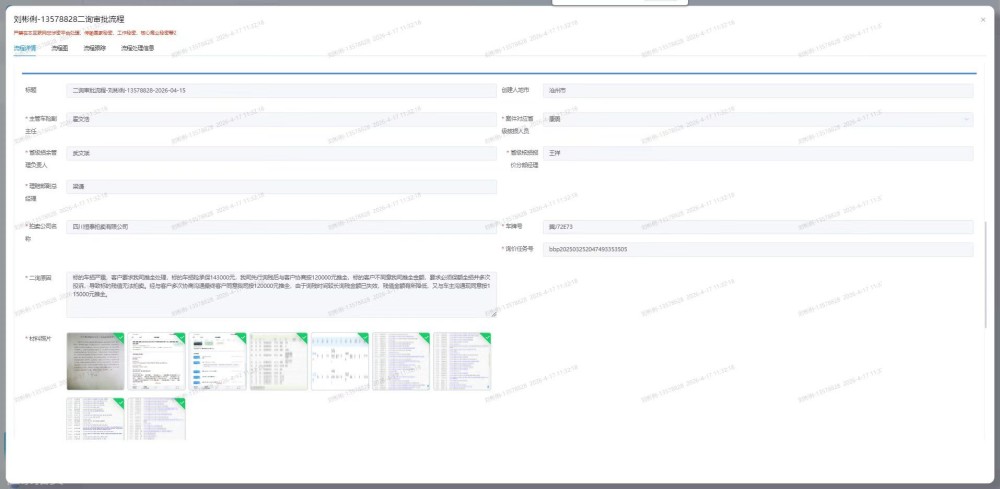This screenshot has height=489, width=1000.
Task: Click the 理赔部副总经理 field
Action: [x=281, y=187]
